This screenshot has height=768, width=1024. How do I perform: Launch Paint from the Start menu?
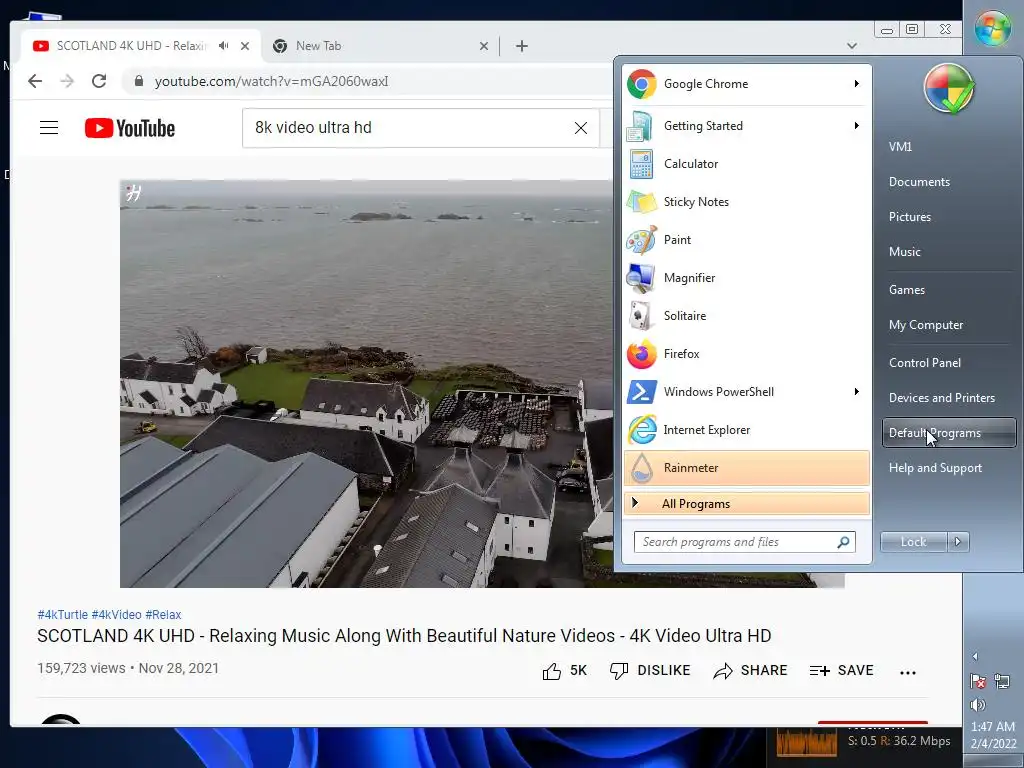[x=746, y=240]
